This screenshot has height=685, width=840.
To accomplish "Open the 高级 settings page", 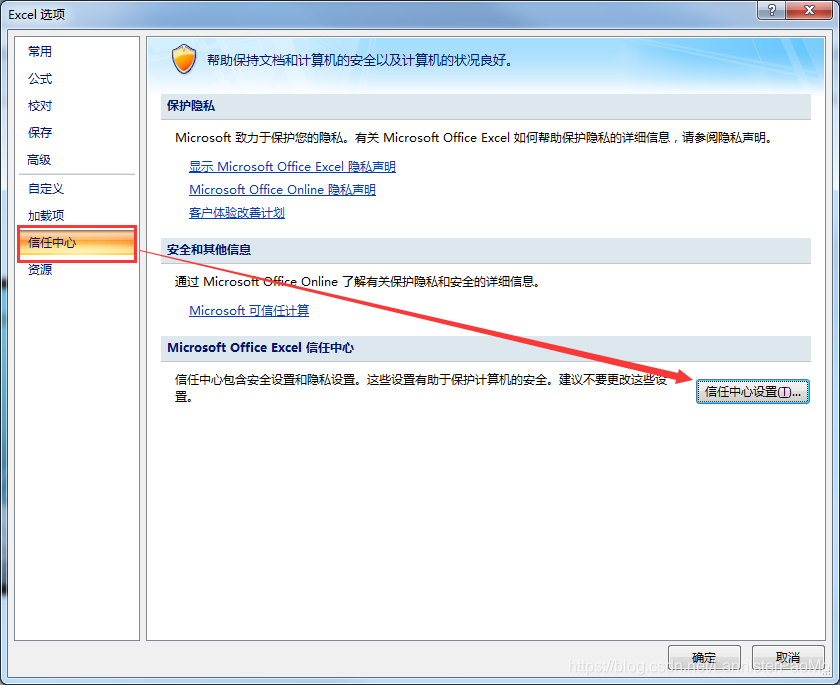I will tap(39, 160).
